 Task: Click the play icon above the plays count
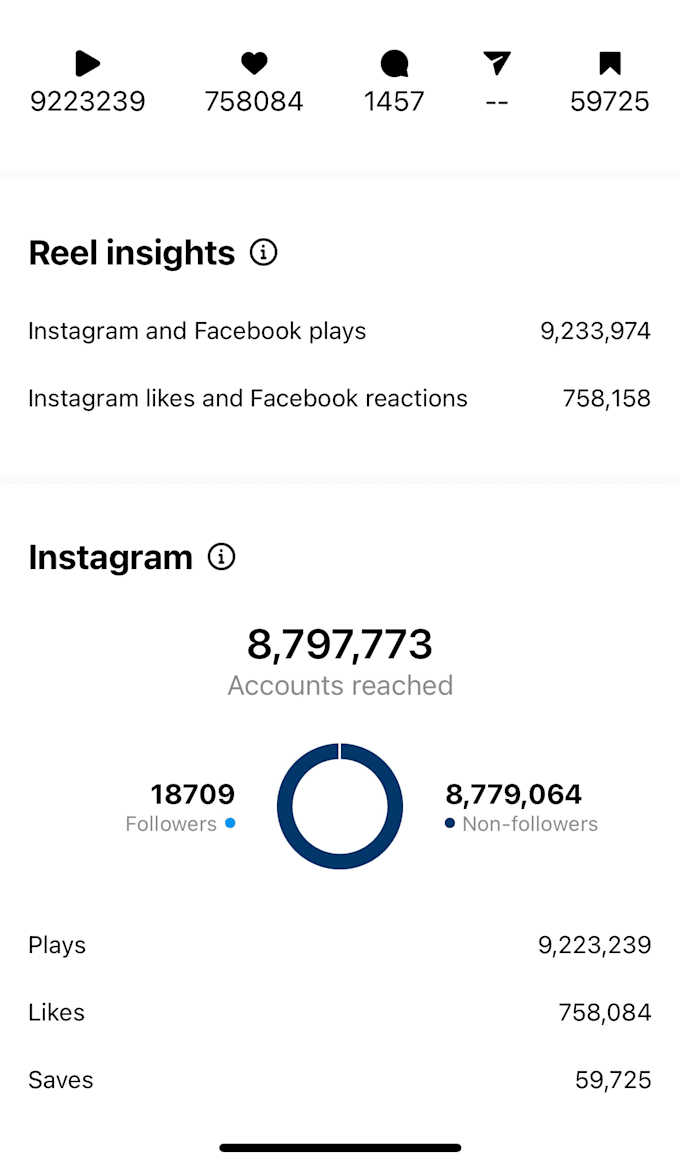87,64
